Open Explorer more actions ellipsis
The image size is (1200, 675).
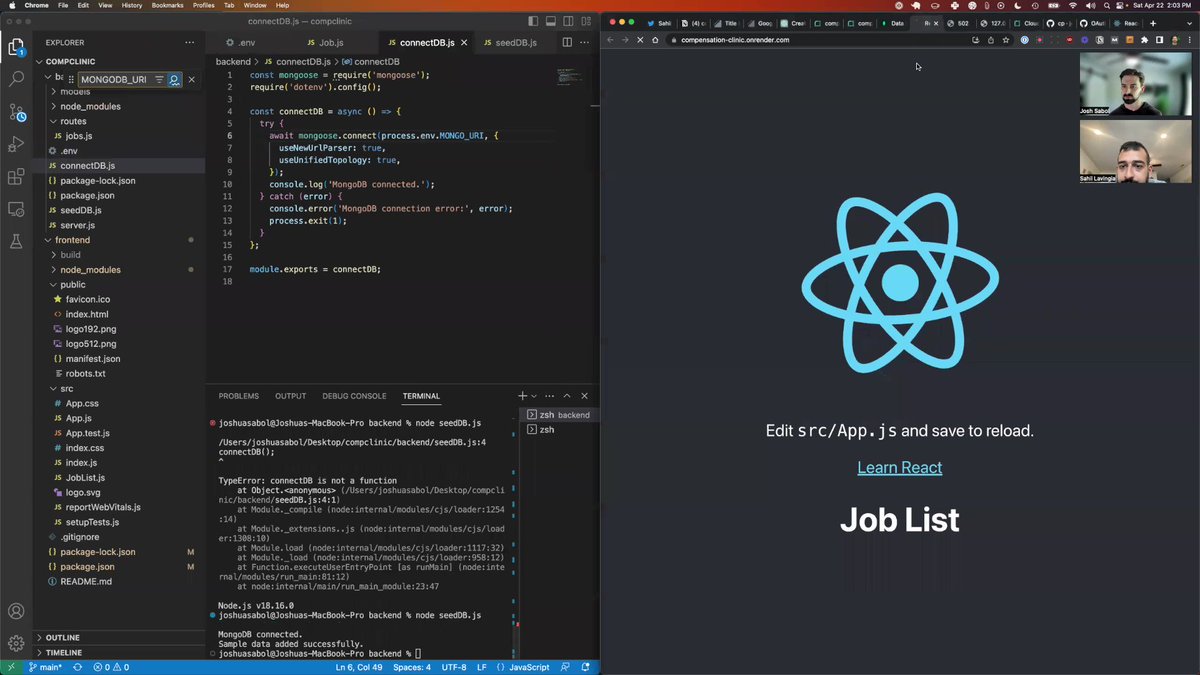pyautogui.click(x=189, y=42)
